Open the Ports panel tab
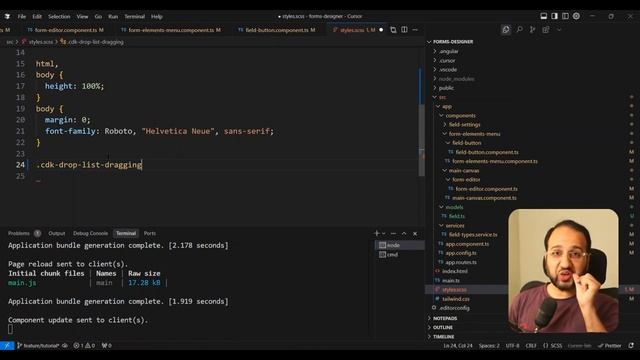This screenshot has width=640, height=360. pyautogui.click(x=150, y=233)
